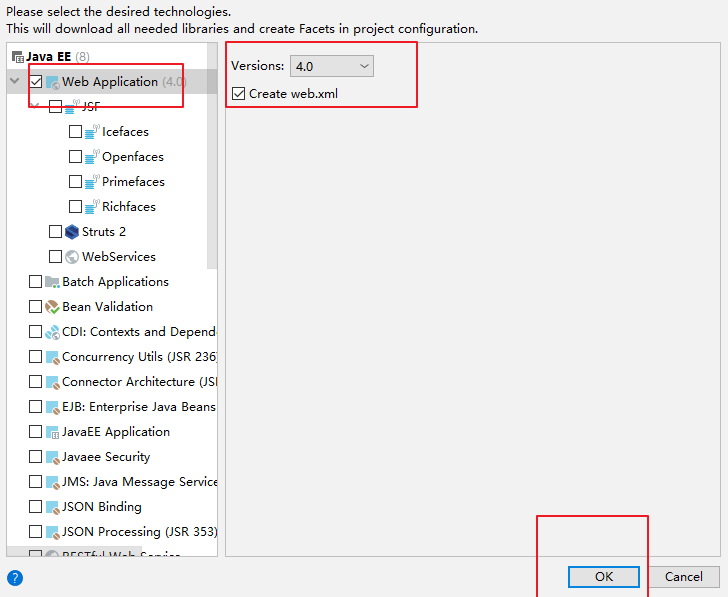Enable the Struts 2 checkbox
Image resolution: width=728 pixels, height=597 pixels.
(x=55, y=232)
